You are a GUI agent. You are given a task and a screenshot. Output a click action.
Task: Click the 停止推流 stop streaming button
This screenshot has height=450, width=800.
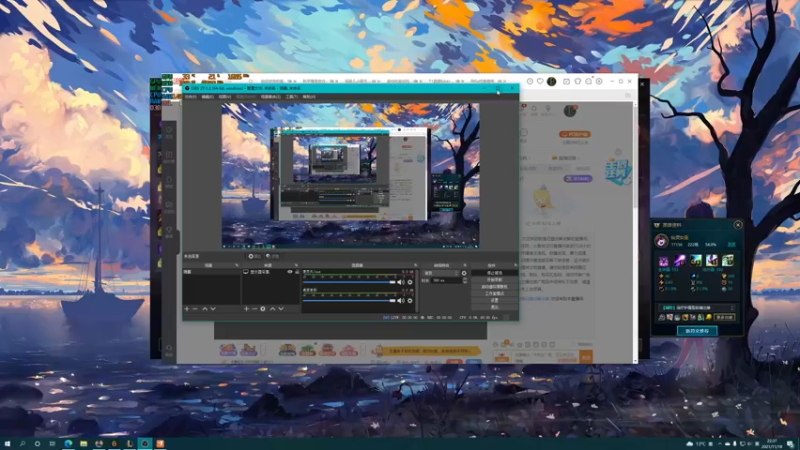click(494, 273)
